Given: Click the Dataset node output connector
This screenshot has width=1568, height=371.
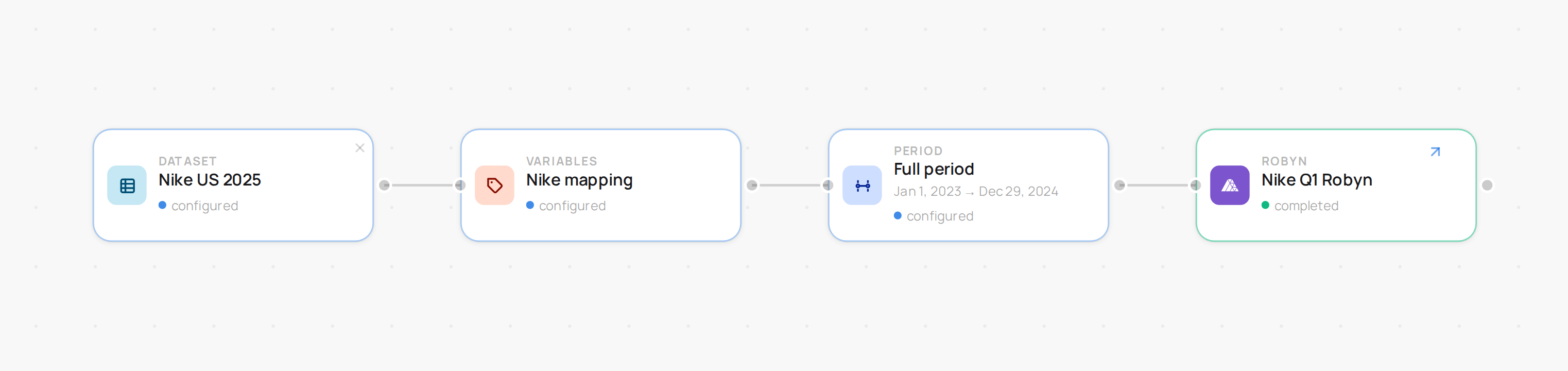Looking at the screenshot, I should coord(384,185).
